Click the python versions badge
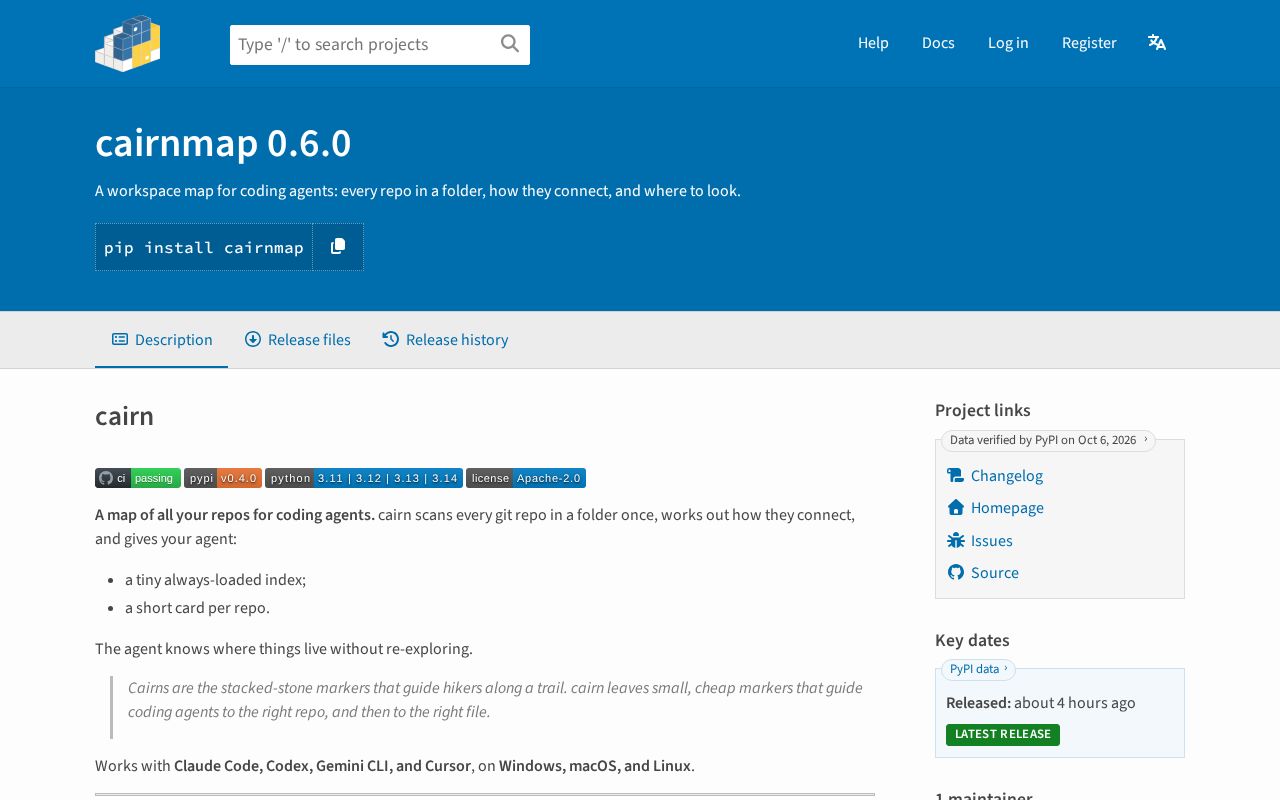Viewport: 1280px width, 800px height. pos(364,478)
